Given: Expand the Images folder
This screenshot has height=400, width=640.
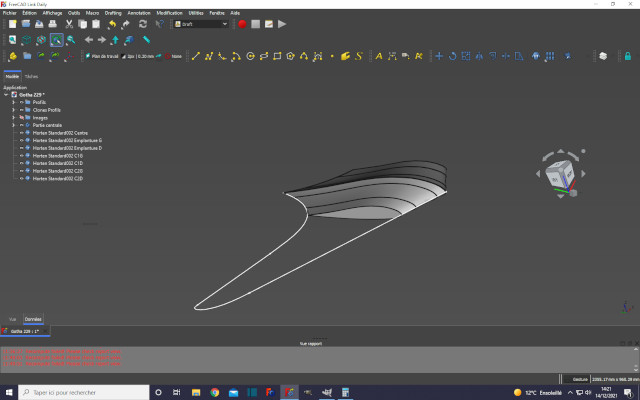Looking at the screenshot, I should [13, 118].
